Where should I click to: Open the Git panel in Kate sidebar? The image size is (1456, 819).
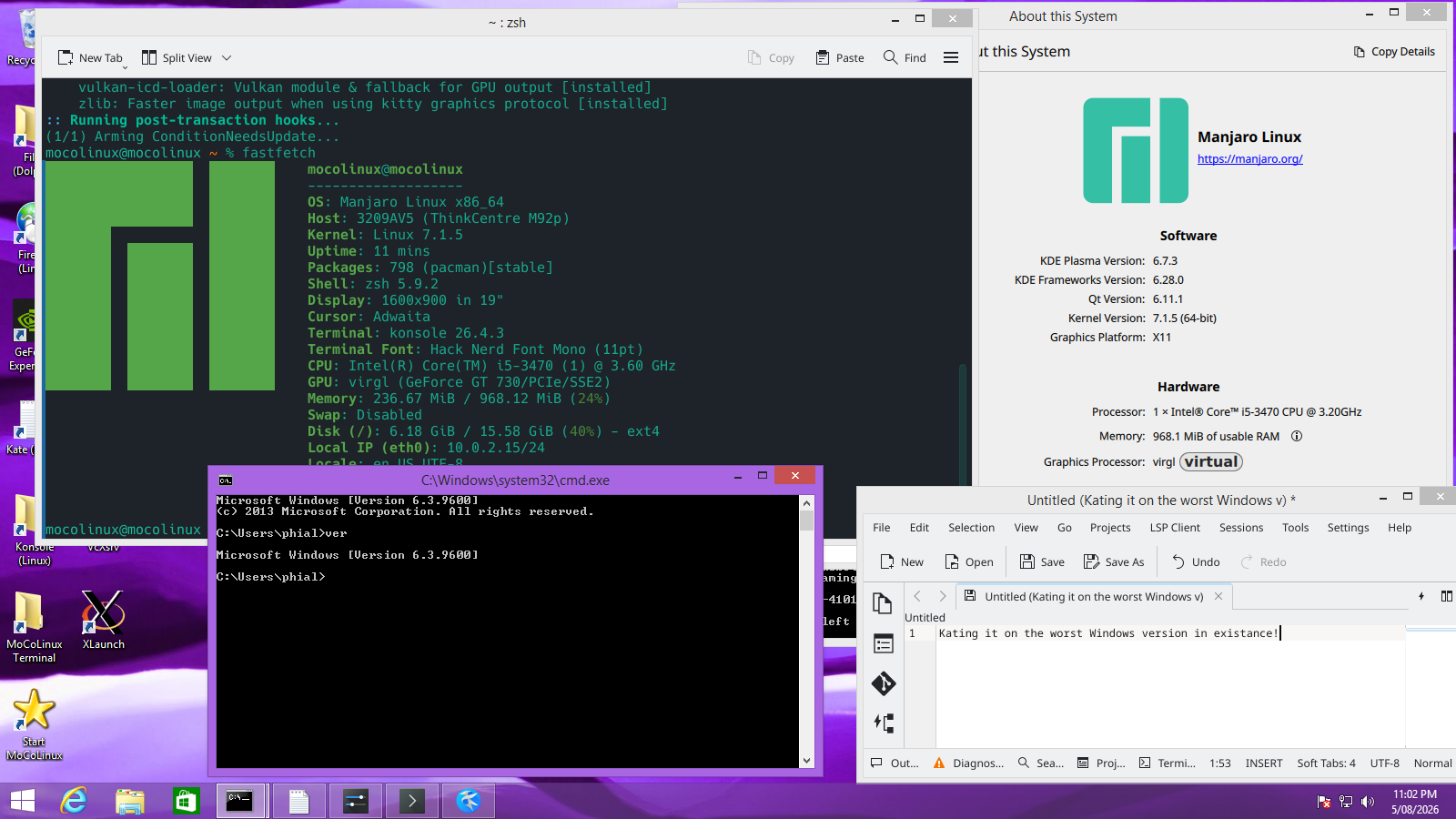coord(883,683)
